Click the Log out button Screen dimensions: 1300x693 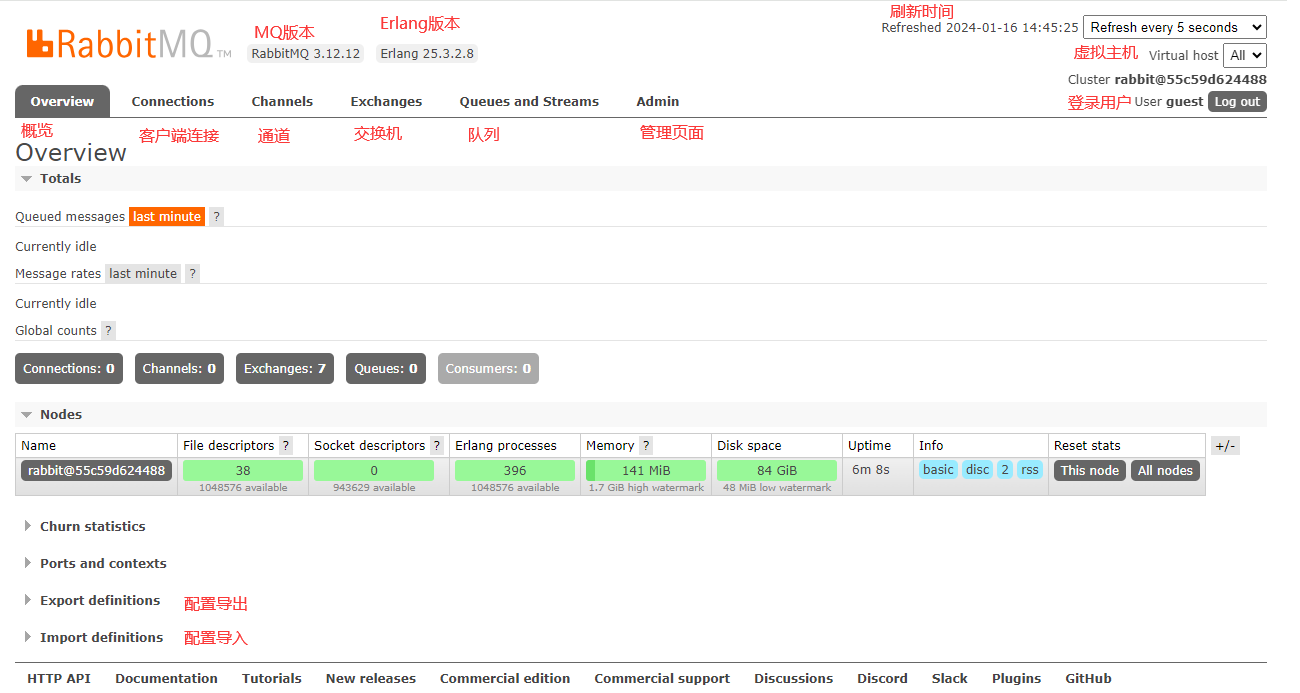pos(1237,102)
